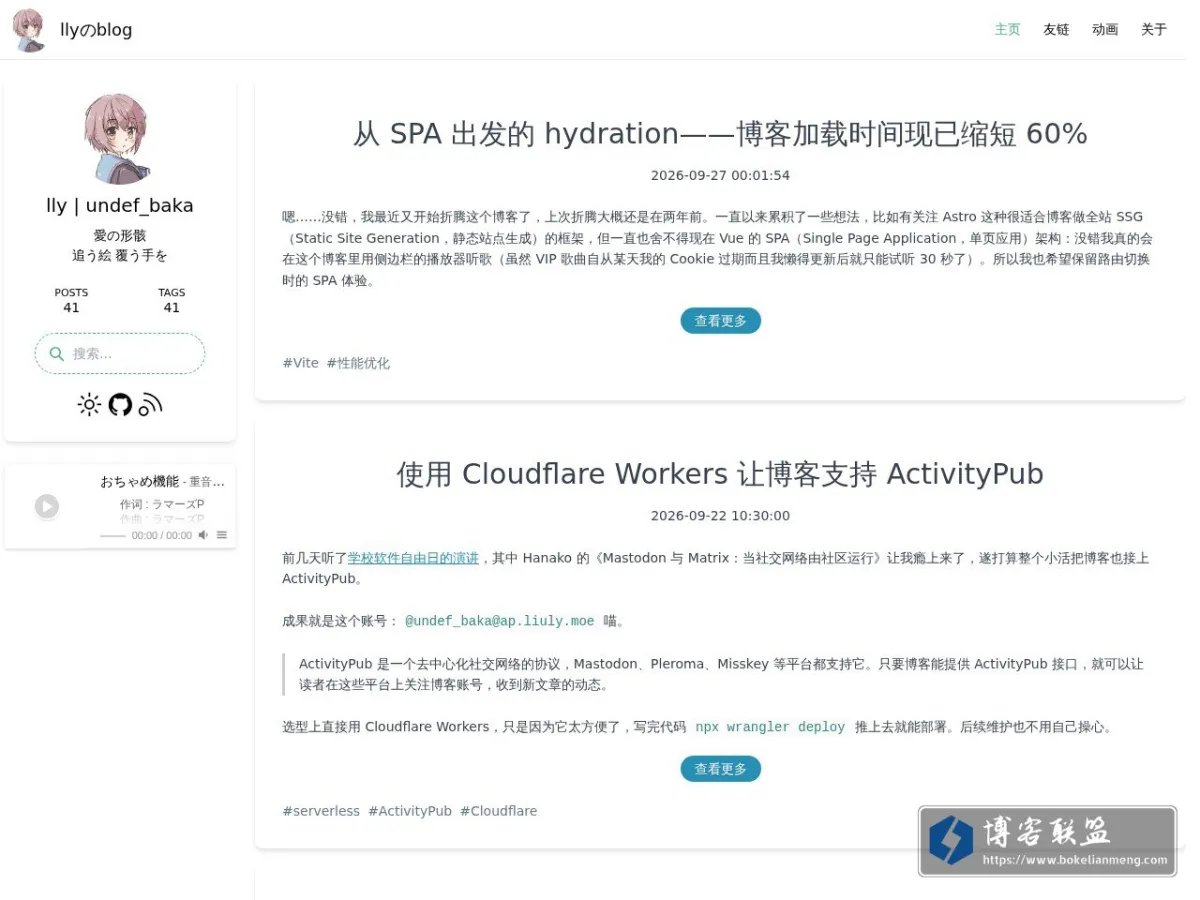Toggle the light/dark theme sun icon
Screen dimensions: 1200x900
point(90,404)
